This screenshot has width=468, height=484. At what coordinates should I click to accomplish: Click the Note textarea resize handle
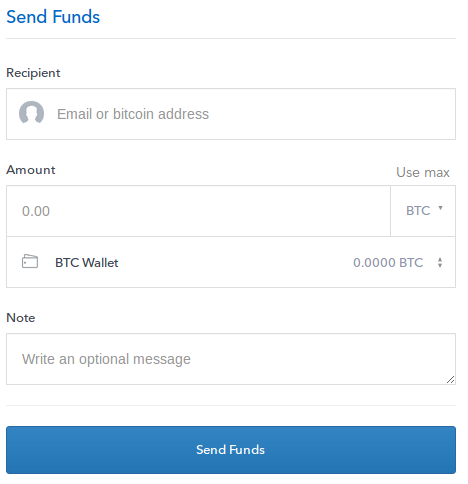pyautogui.click(x=450, y=379)
